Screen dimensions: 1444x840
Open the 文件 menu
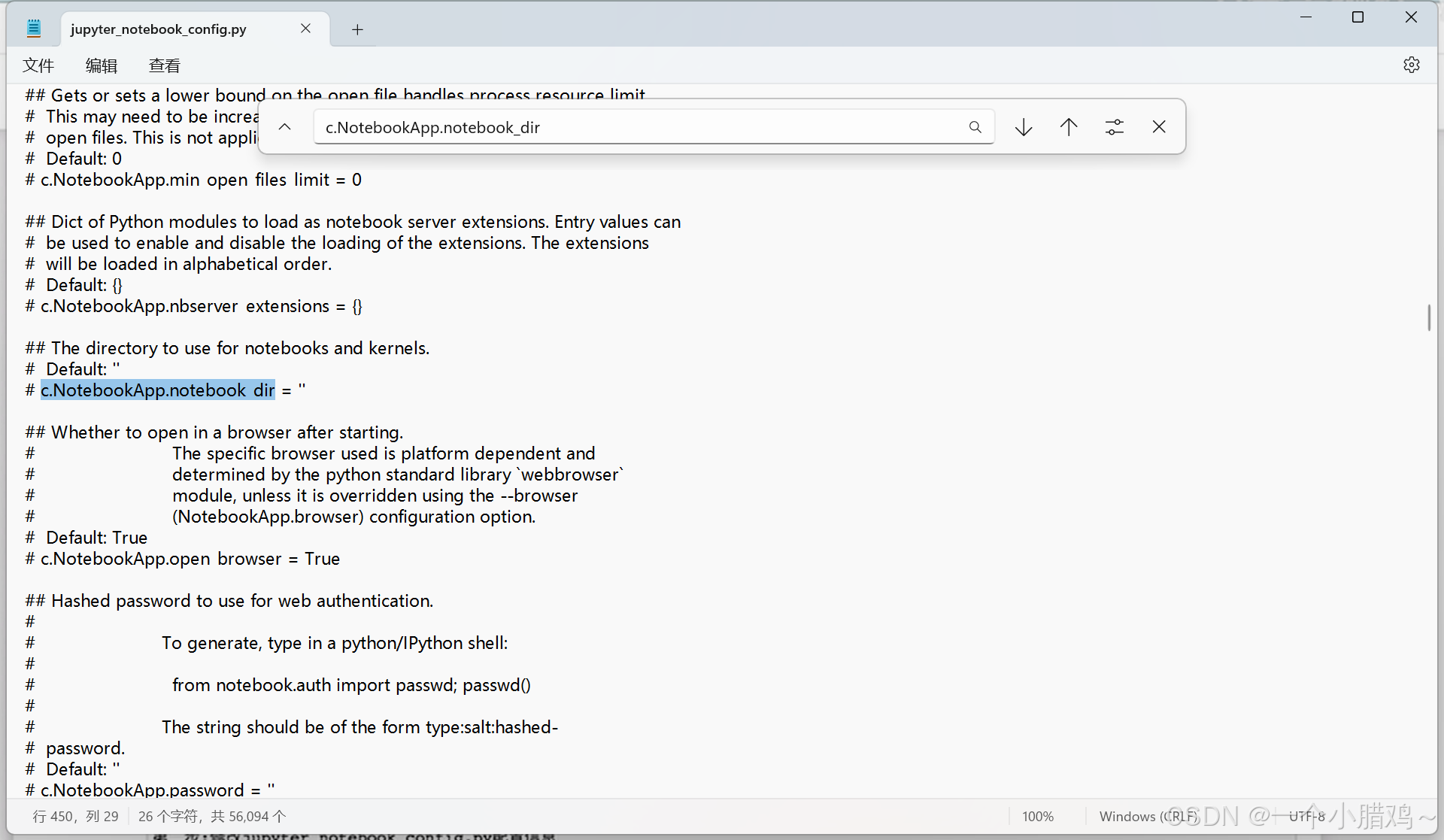38,65
